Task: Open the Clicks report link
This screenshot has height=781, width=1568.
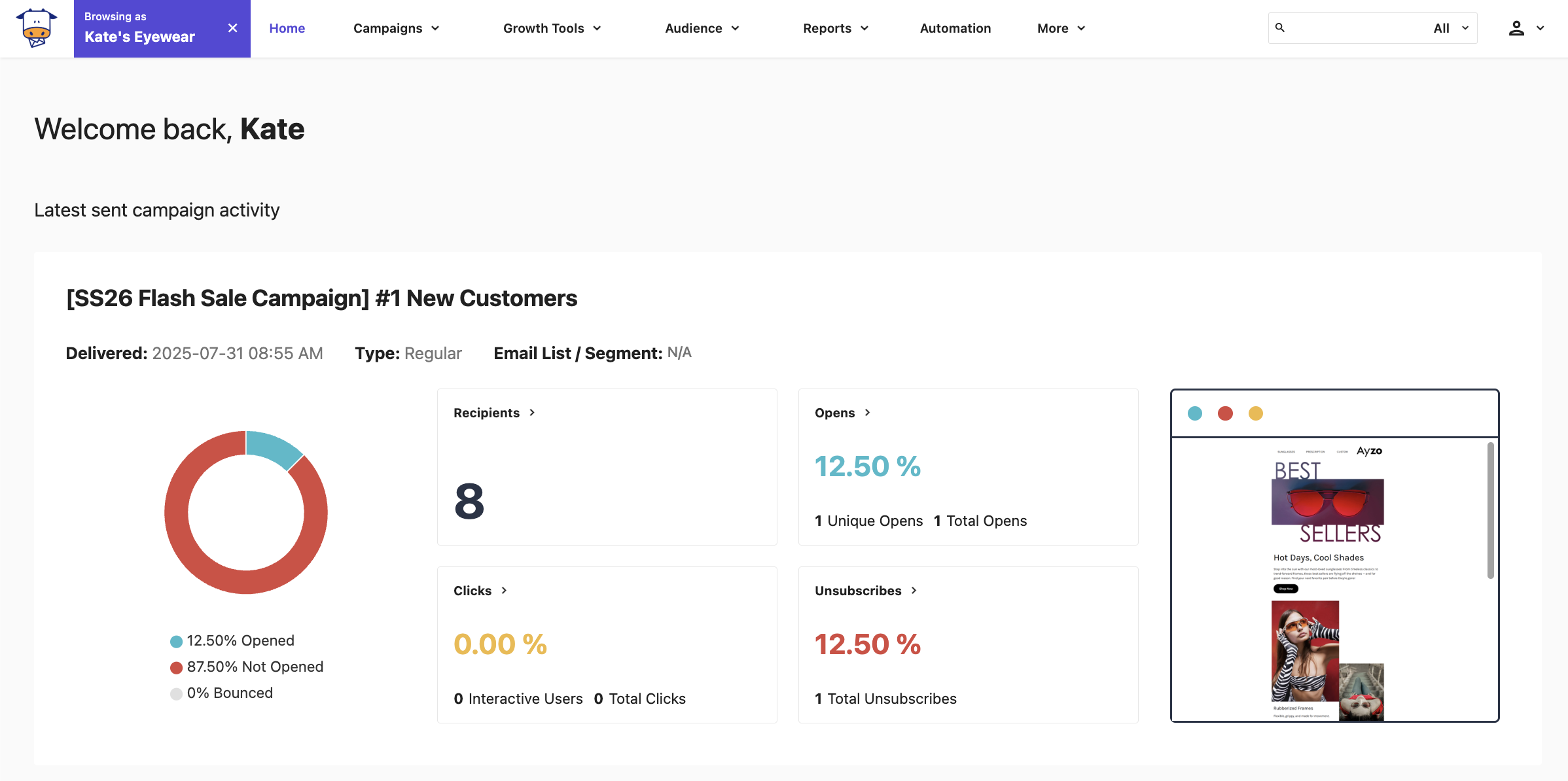Action: point(480,591)
